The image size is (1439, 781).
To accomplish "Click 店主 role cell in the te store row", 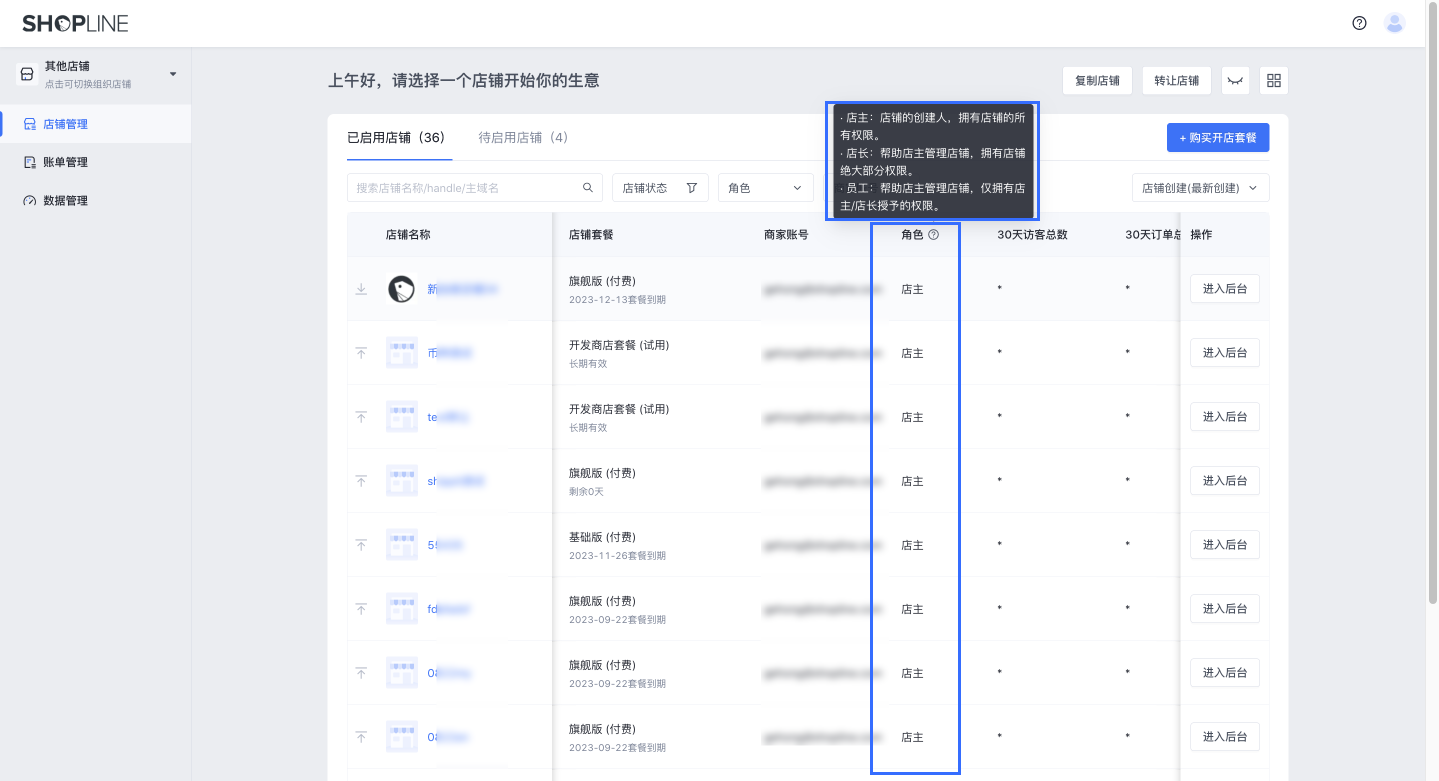I will (x=912, y=417).
